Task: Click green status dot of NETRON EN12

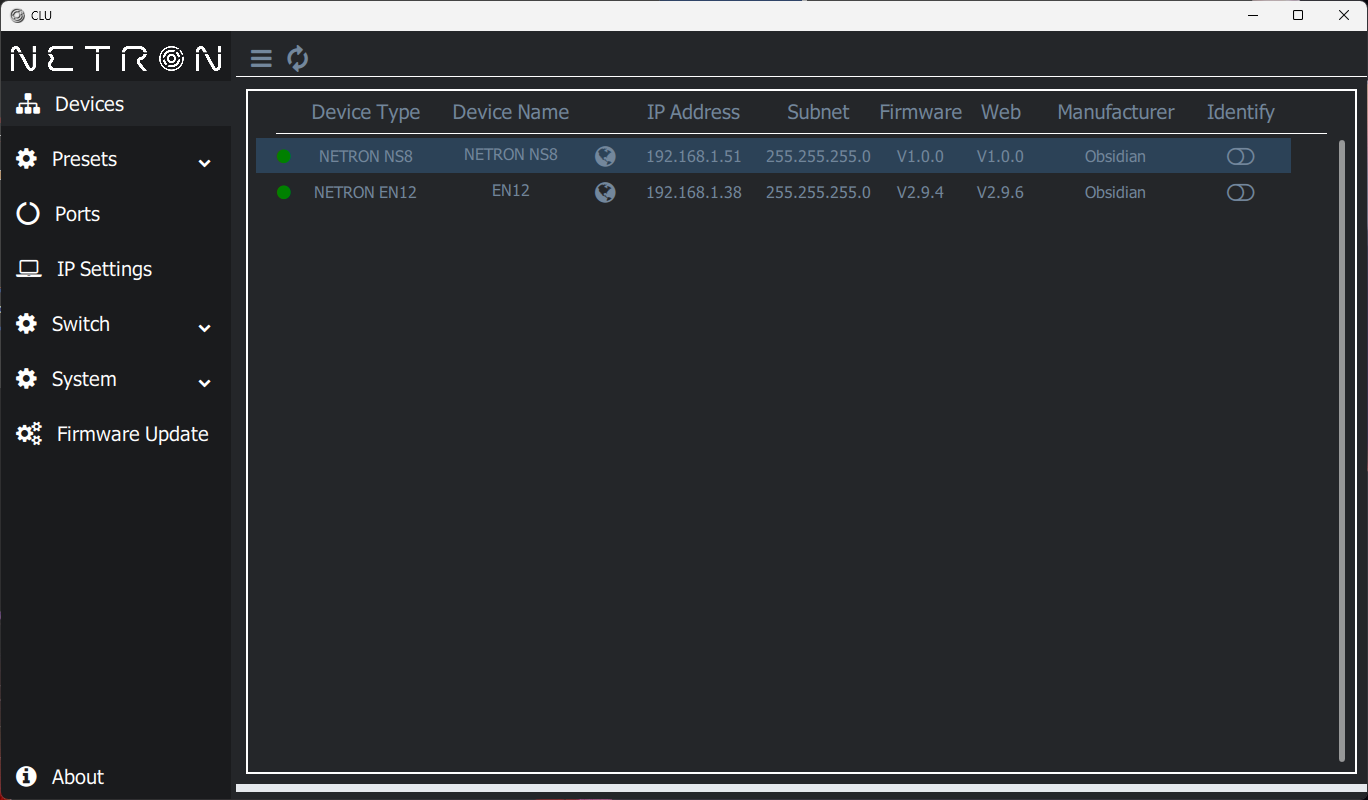Action: click(284, 192)
